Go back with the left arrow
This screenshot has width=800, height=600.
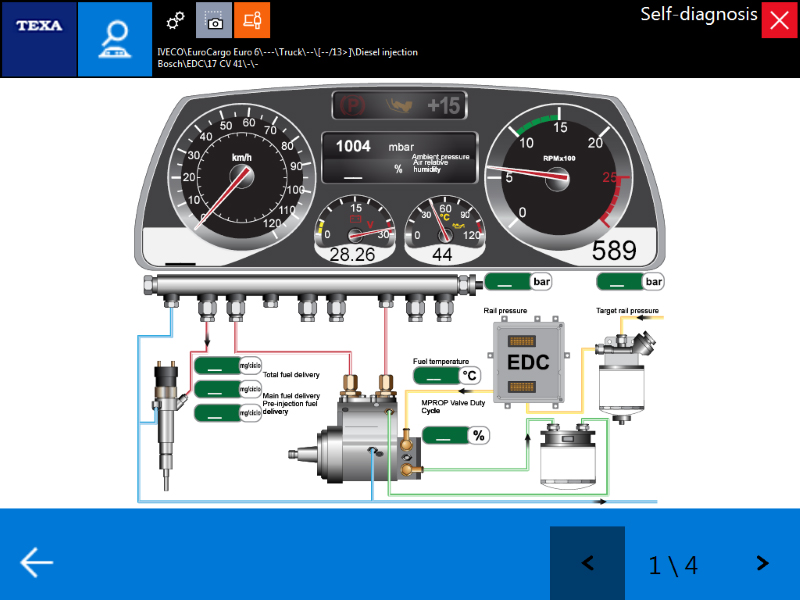click(36, 562)
